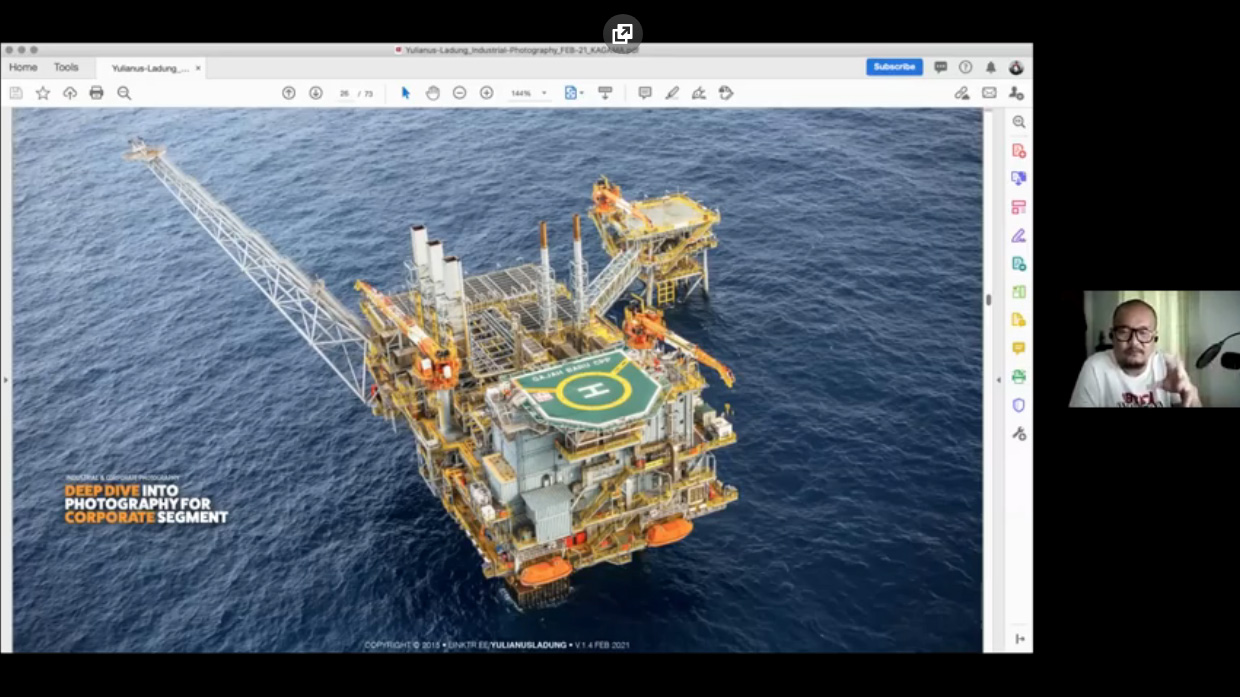The width and height of the screenshot is (1240, 697).
Task: Collapse the right tools pane arrow
Action: pyautogui.click(x=998, y=380)
